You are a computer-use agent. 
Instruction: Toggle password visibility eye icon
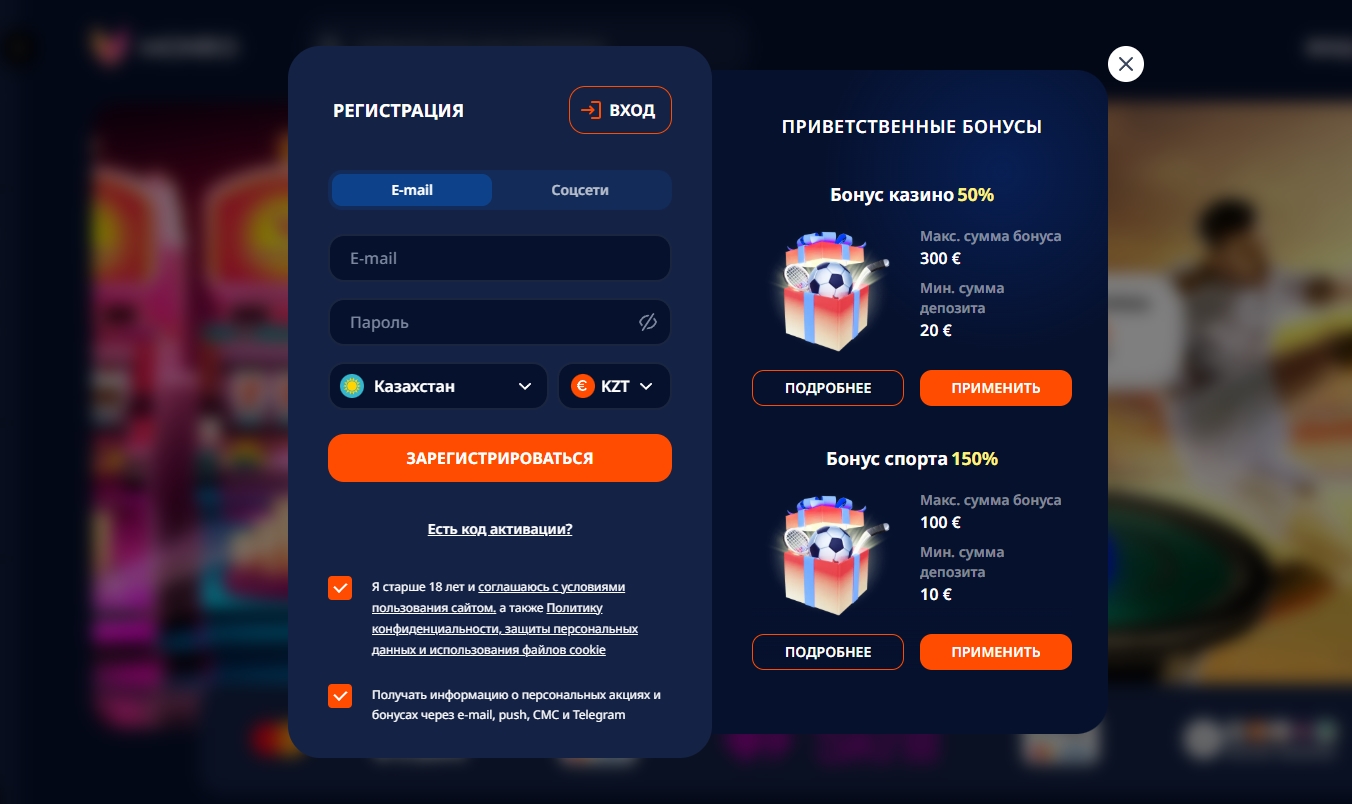pyautogui.click(x=647, y=322)
